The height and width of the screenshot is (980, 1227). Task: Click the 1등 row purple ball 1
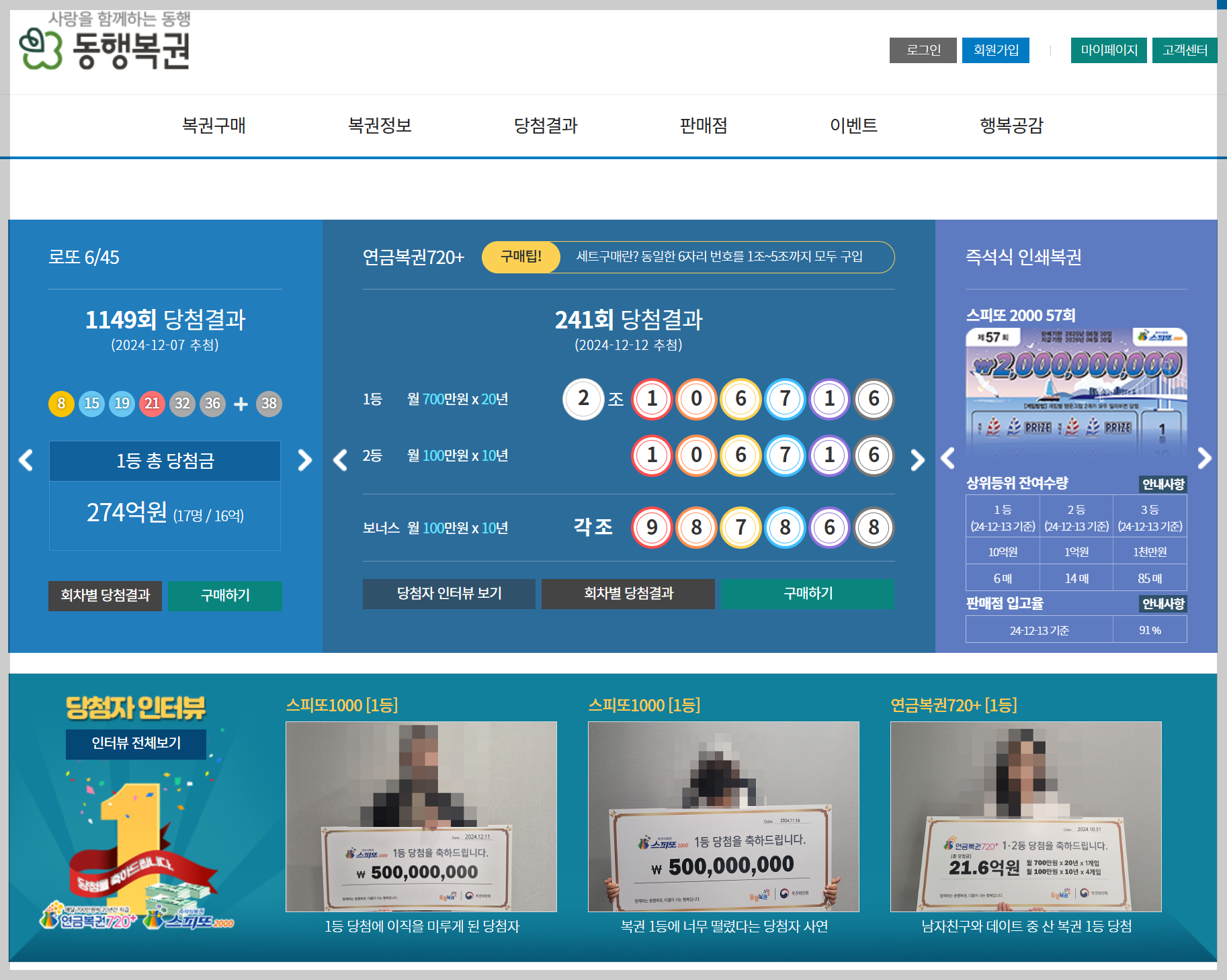(829, 399)
